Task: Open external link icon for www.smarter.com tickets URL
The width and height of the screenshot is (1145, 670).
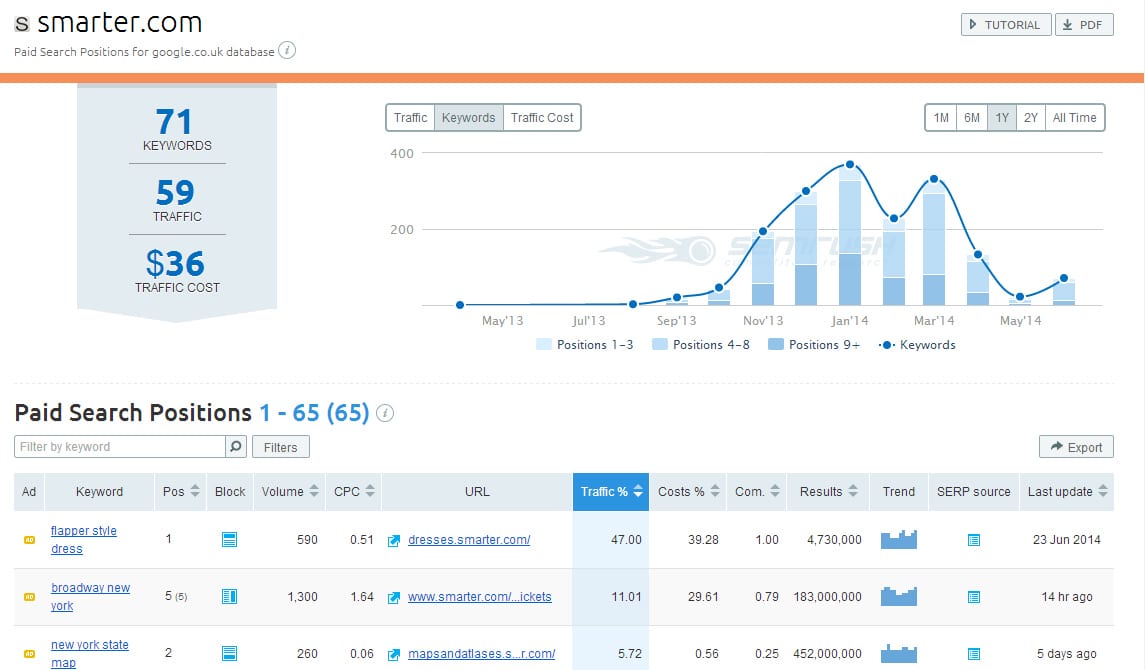Action: pos(394,597)
